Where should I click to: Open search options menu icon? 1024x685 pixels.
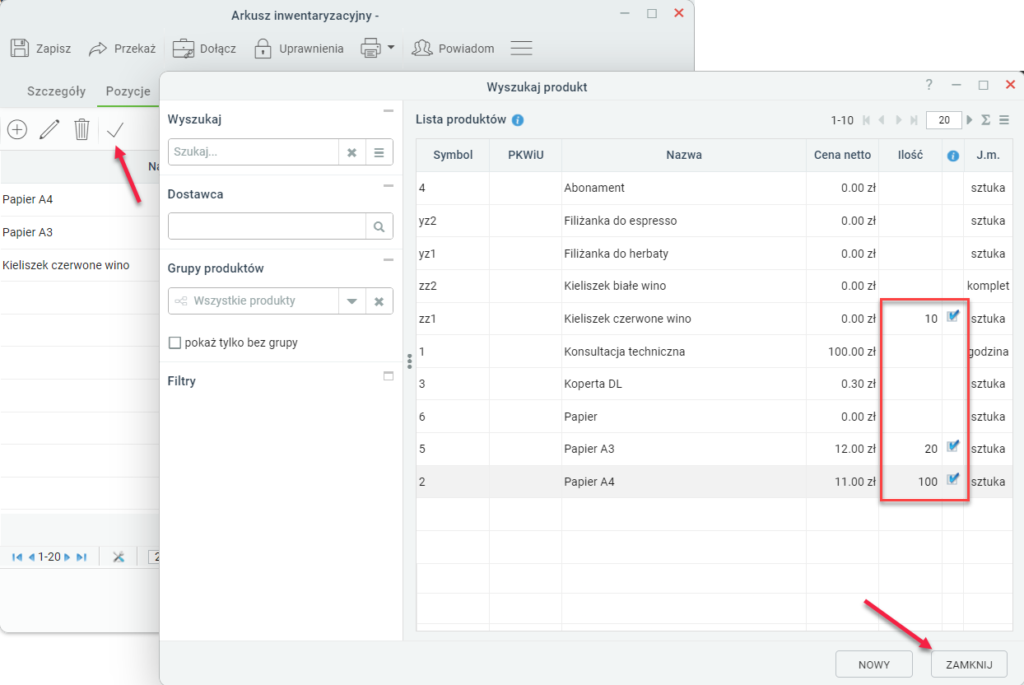(x=379, y=152)
